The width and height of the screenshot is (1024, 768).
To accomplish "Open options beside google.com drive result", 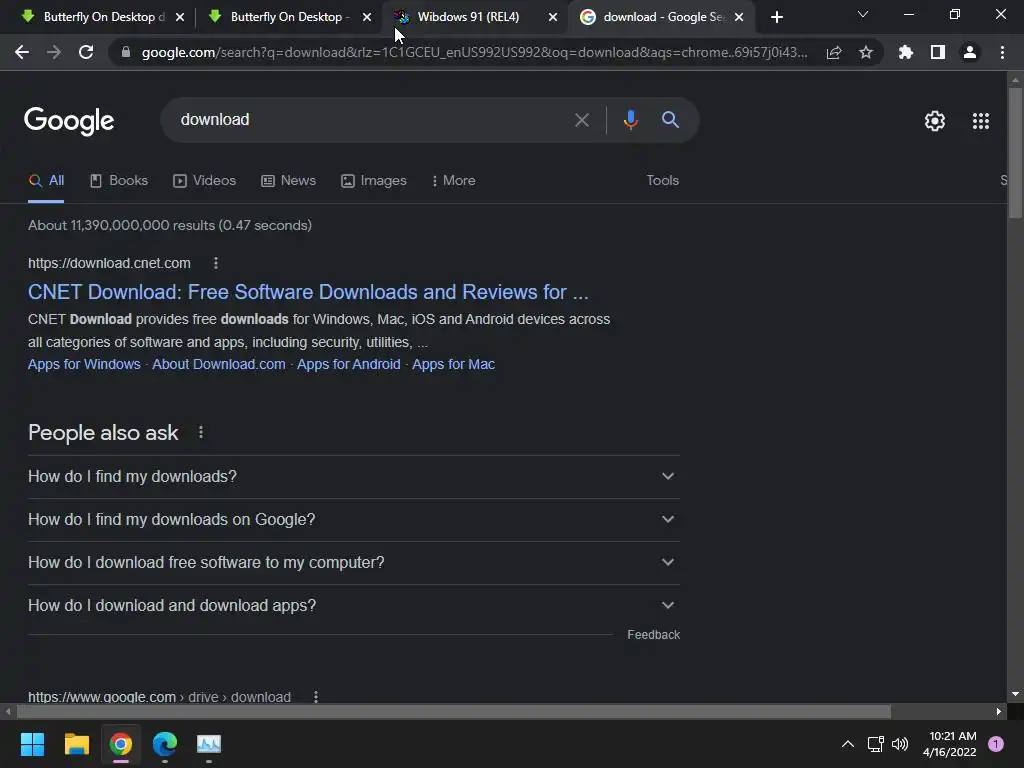I will click(316, 697).
